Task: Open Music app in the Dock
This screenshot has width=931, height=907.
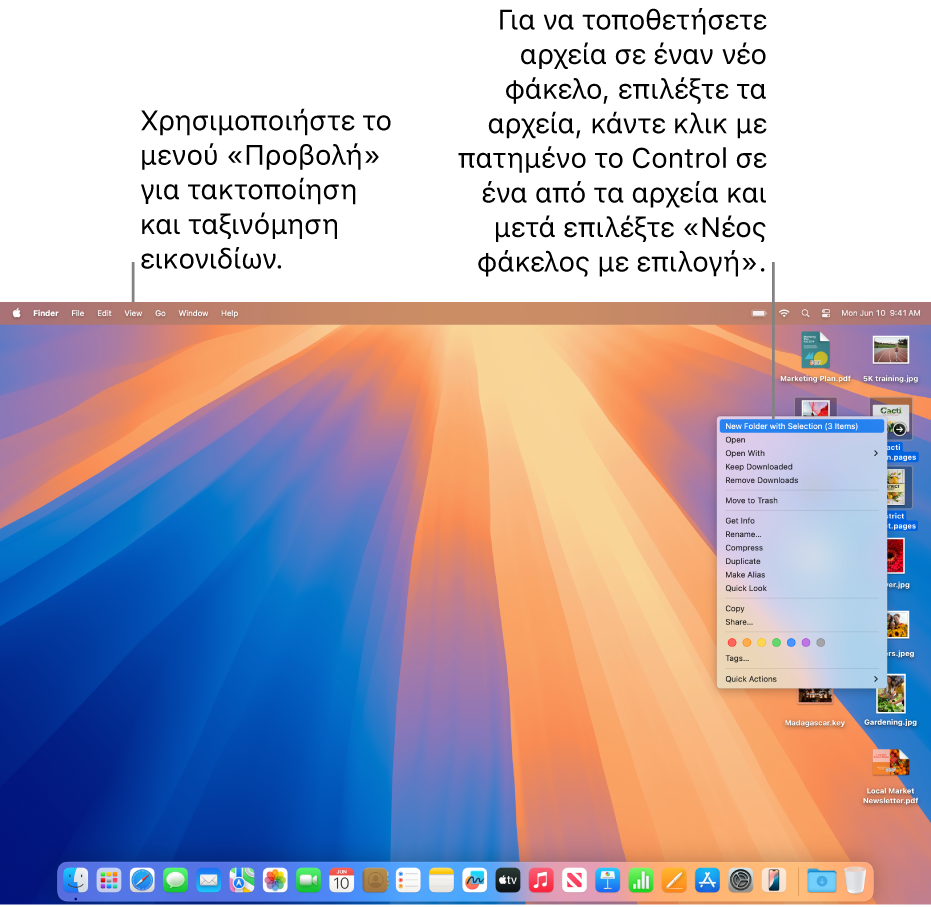Action: (x=541, y=880)
